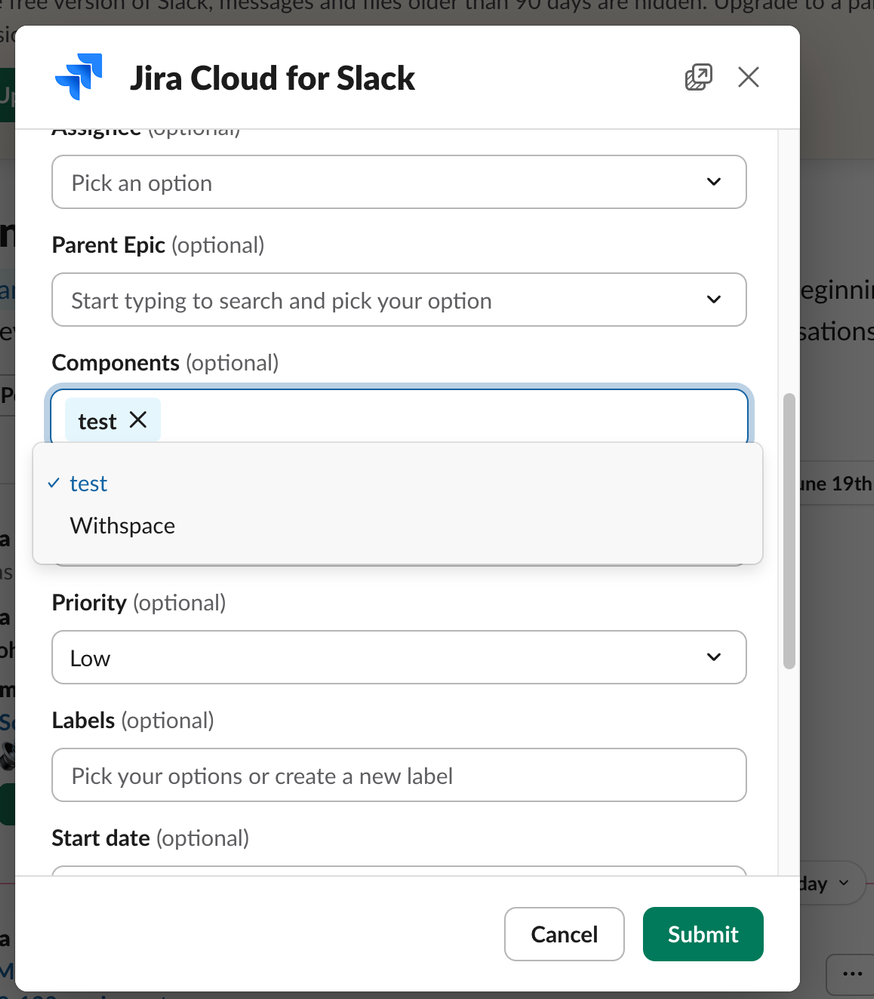The width and height of the screenshot is (874, 999).
Task: Click Cancel to discard the form
Action: (564, 934)
